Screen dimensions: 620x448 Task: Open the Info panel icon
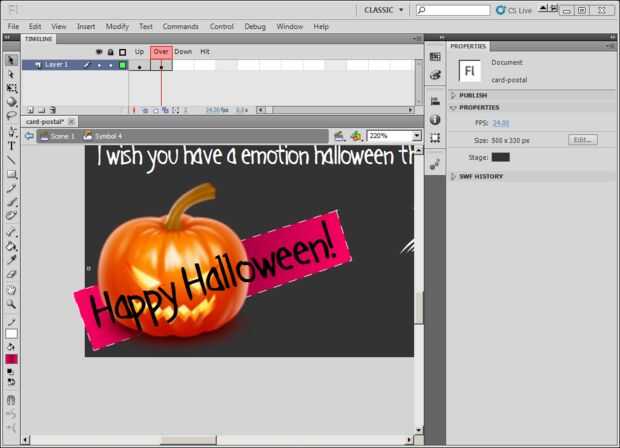click(435, 119)
